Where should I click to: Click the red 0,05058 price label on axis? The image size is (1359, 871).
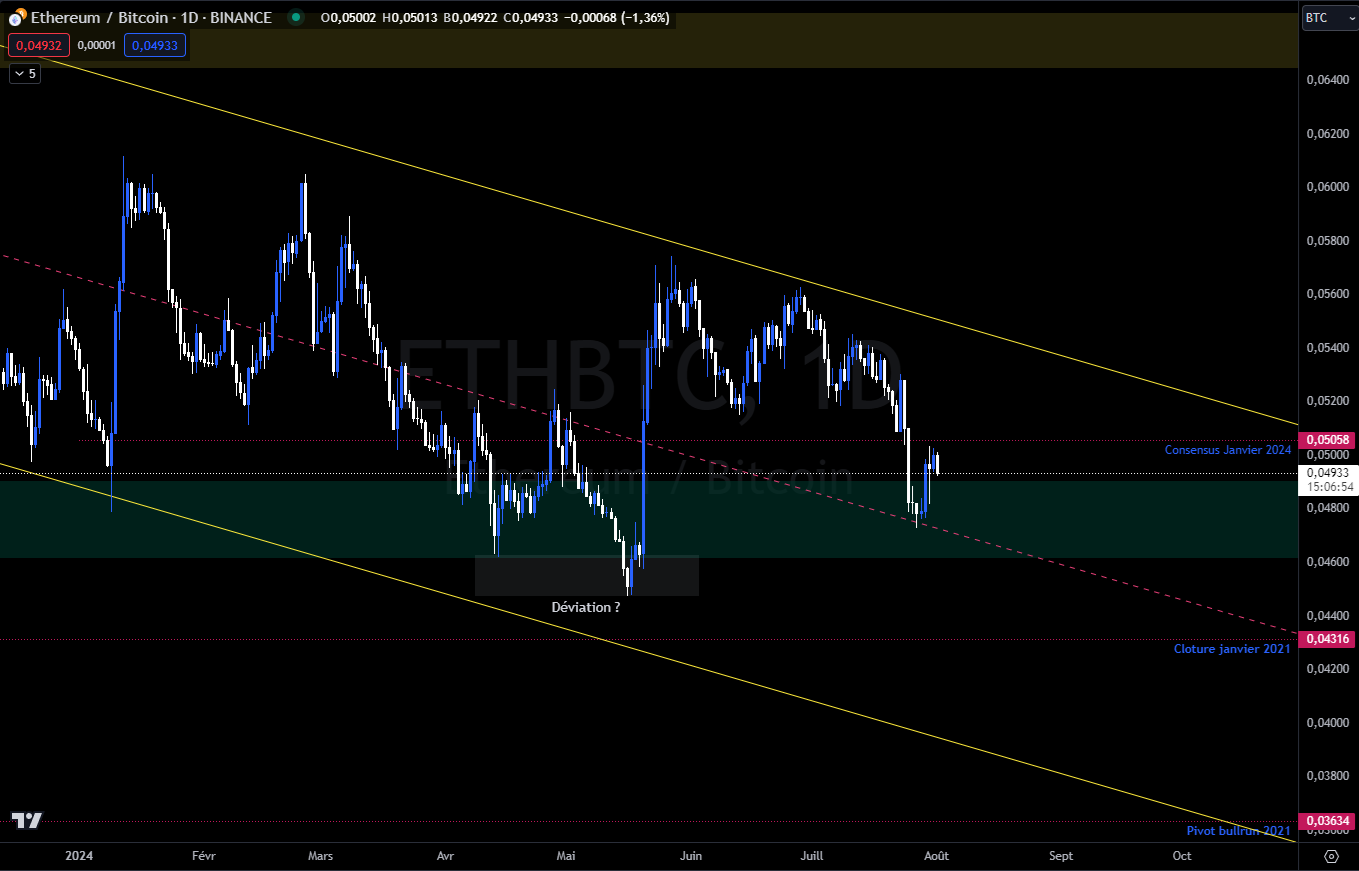pos(1328,439)
